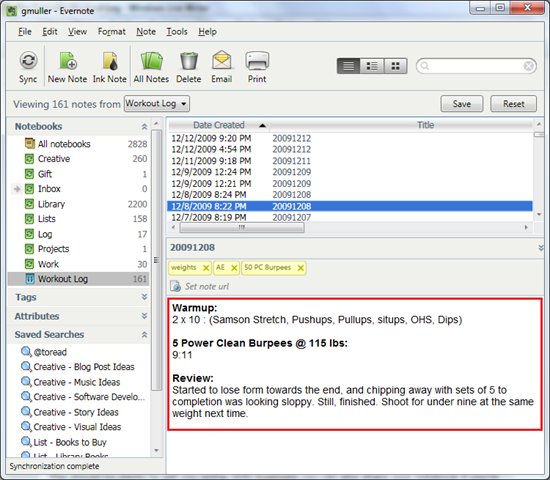Screen dimensions: 550x480
Task: Select note created 12/9/2009 12:24 PM
Action: (350, 172)
